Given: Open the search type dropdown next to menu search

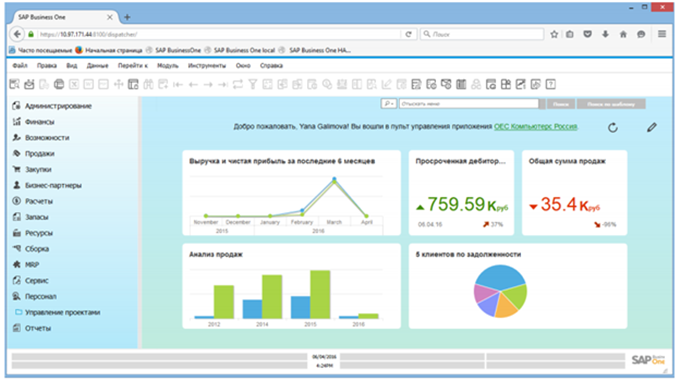Looking at the screenshot, I should [389, 104].
